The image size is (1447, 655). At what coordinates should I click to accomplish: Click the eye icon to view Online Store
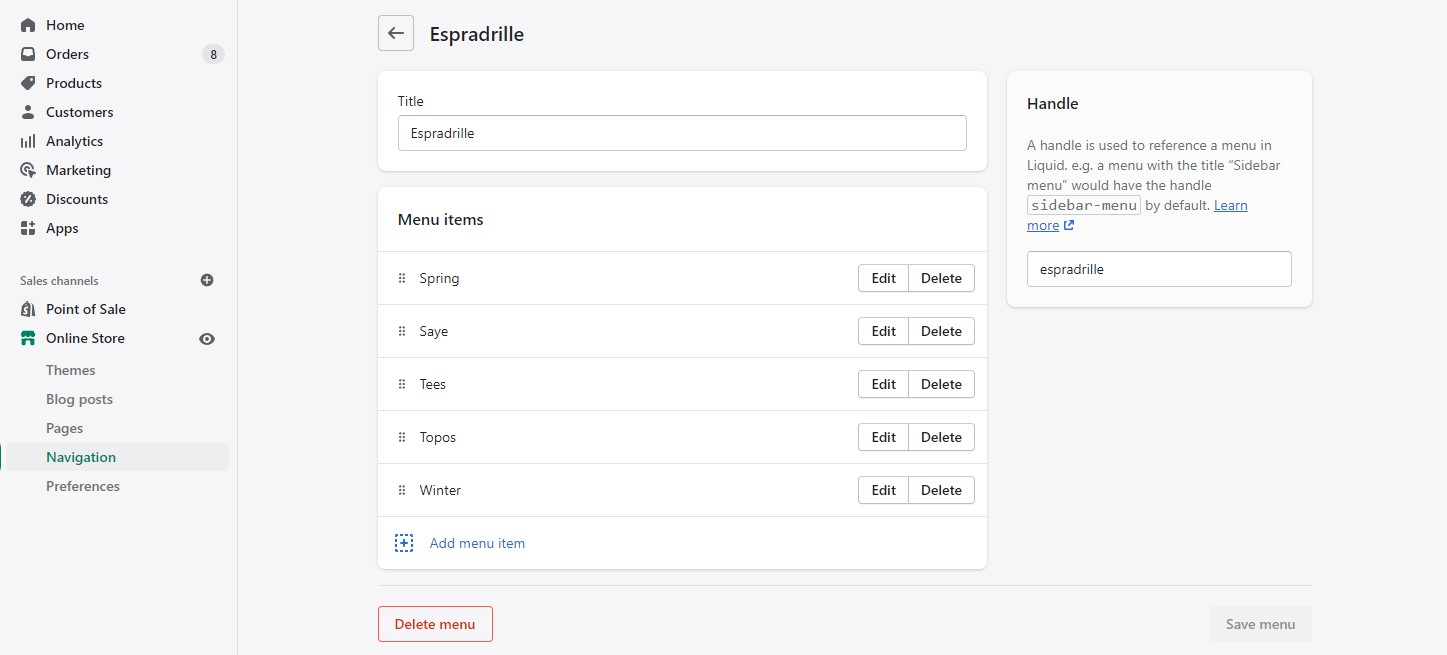(207, 339)
